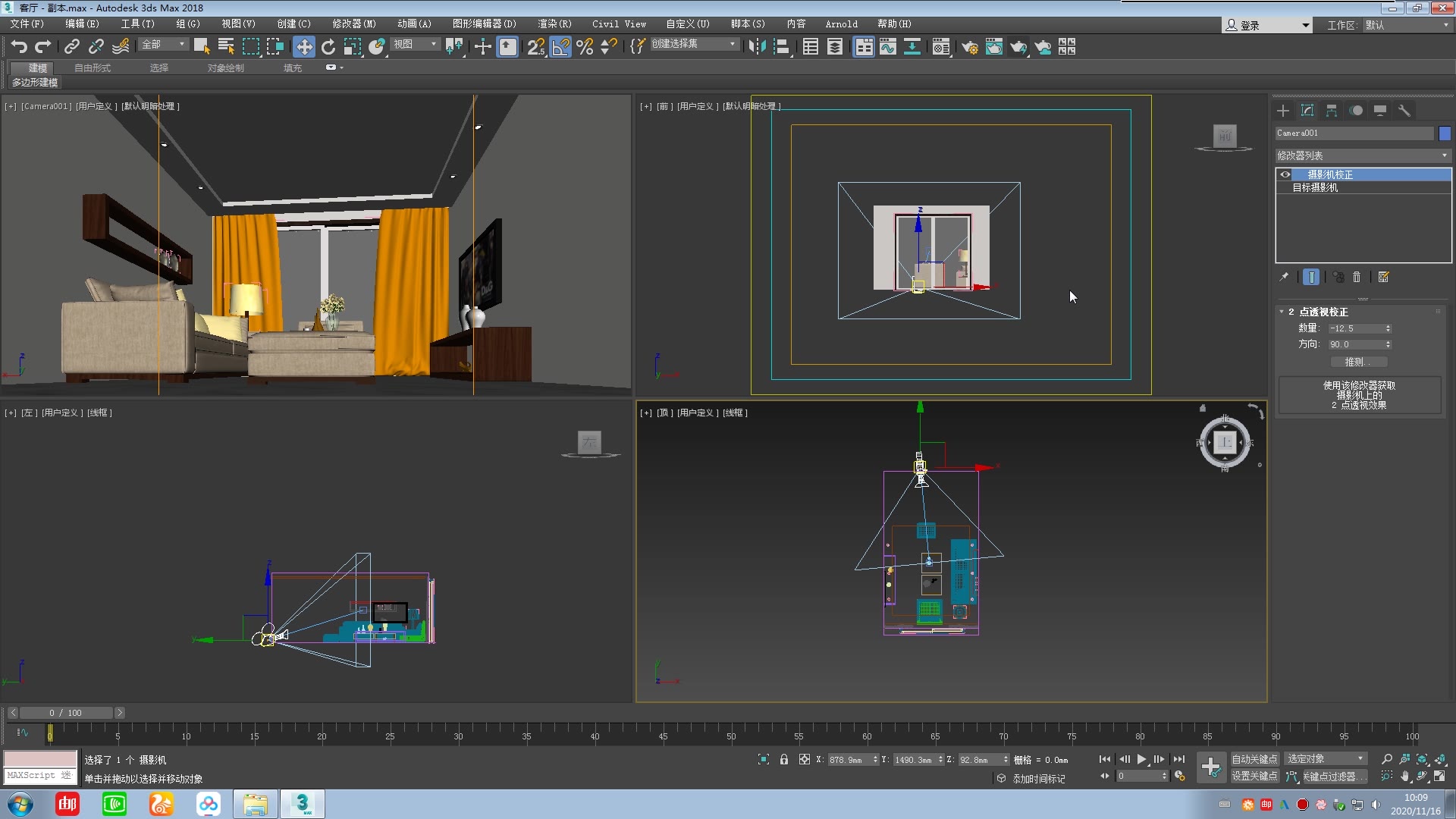This screenshot has height=819, width=1456.
Task: Switch to the Create panel plus icon
Action: point(1283,111)
